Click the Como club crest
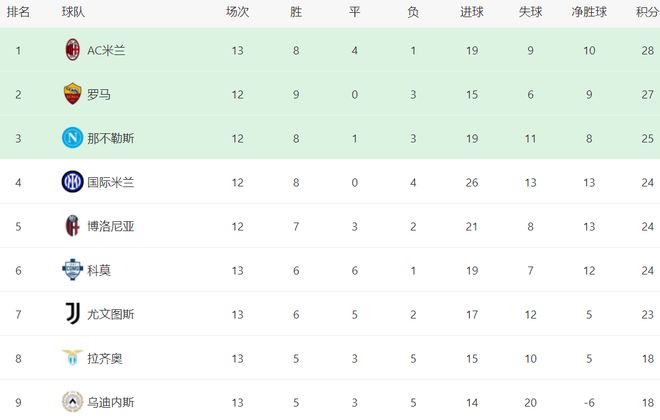Screen dimensions: 660x420 [72, 270]
